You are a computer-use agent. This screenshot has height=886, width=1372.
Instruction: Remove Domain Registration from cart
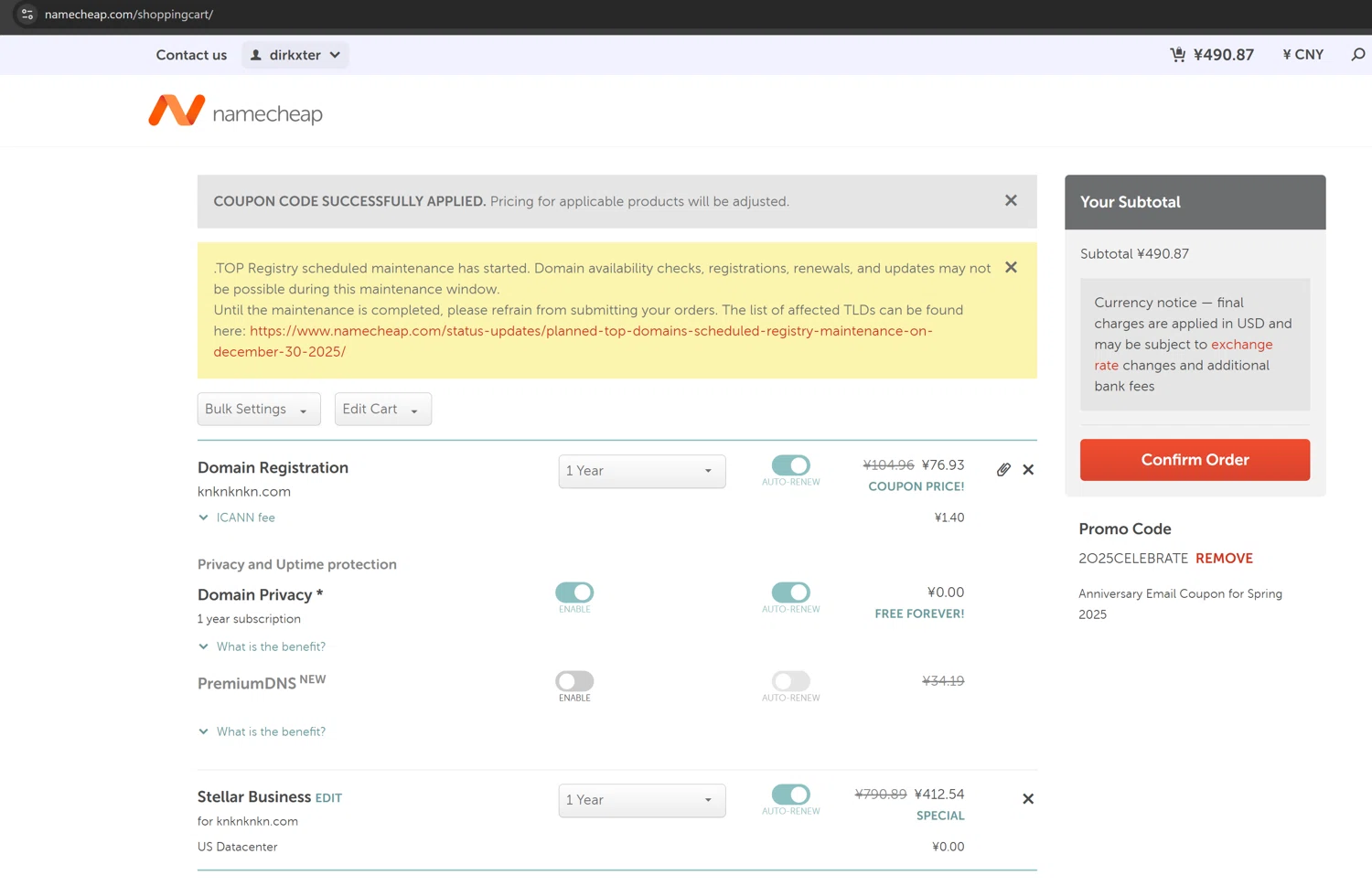[1028, 470]
